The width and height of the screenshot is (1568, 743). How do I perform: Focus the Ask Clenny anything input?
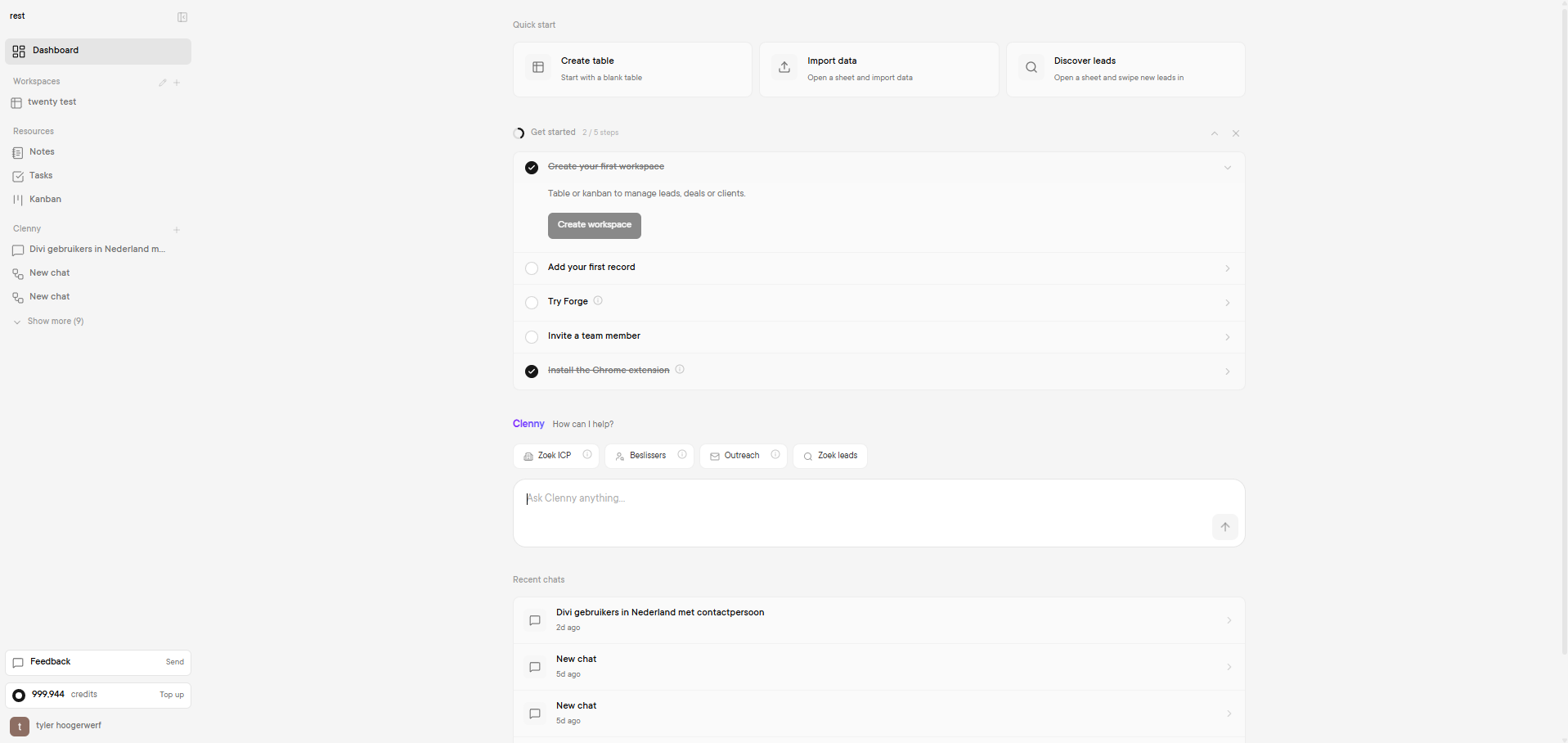879,513
